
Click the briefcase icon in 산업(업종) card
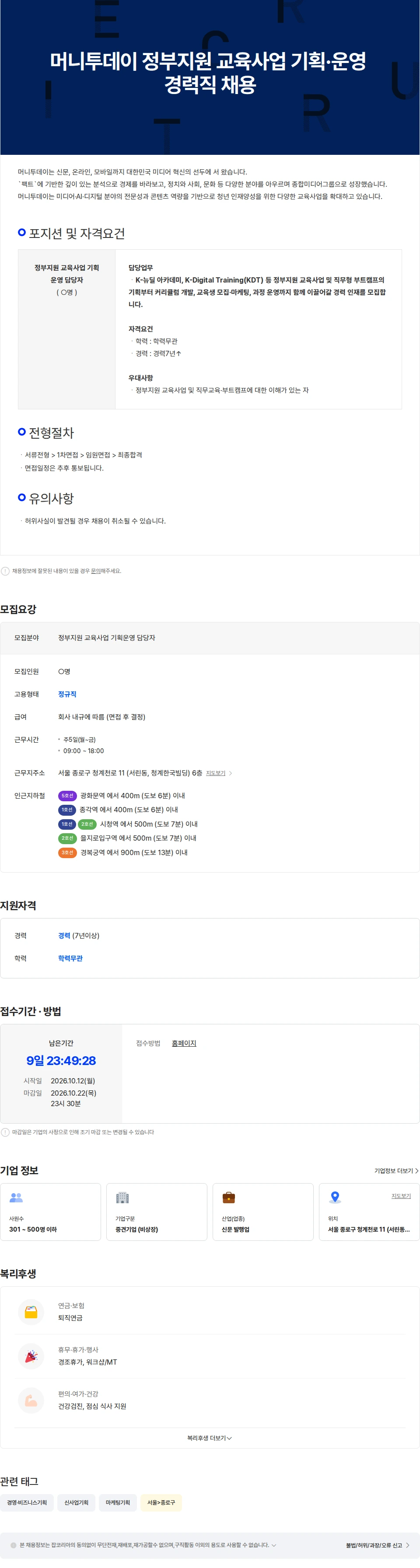coord(229,1197)
